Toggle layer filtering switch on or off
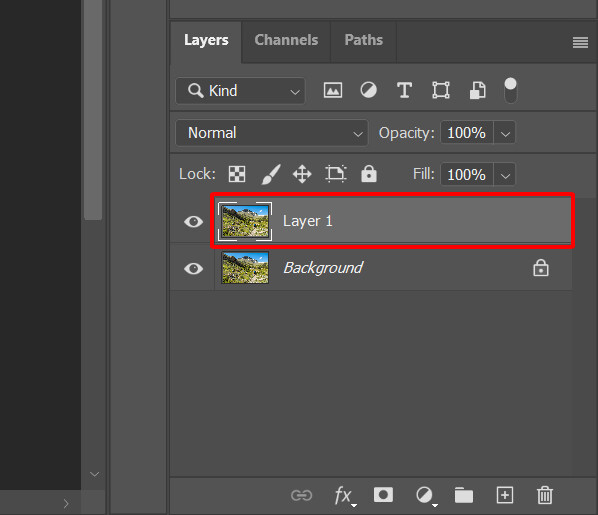Viewport: 598px width, 515px height. (510, 90)
